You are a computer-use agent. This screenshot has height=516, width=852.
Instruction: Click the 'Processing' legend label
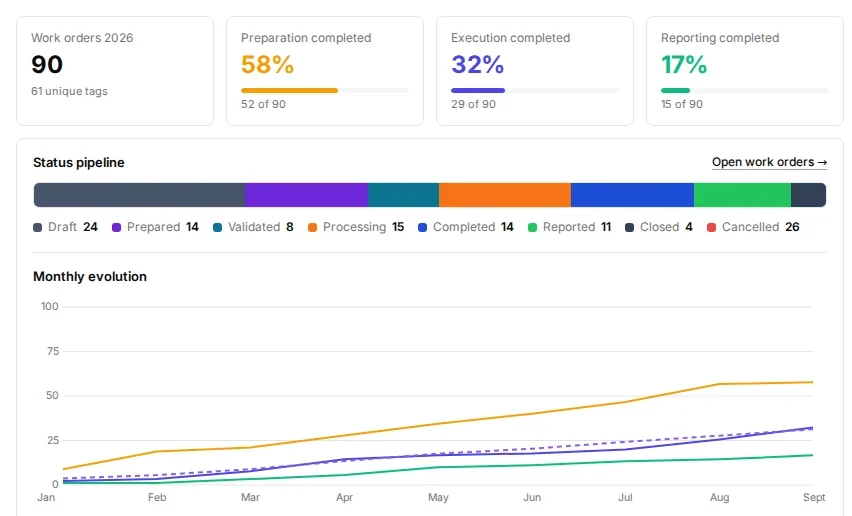(x=354, y=227)
